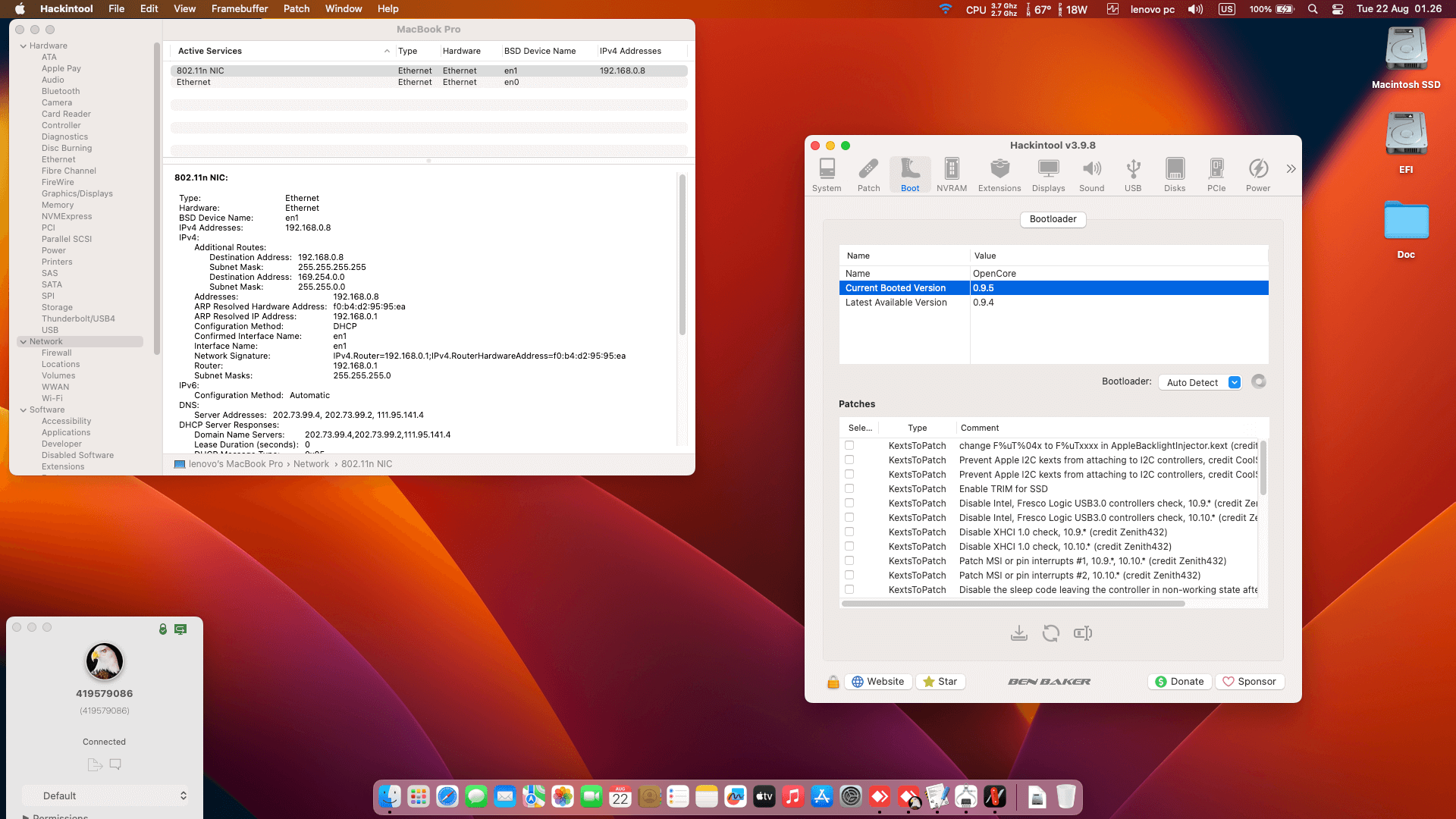
Task: Open the Window menu
Action: [x=344, y=9]
